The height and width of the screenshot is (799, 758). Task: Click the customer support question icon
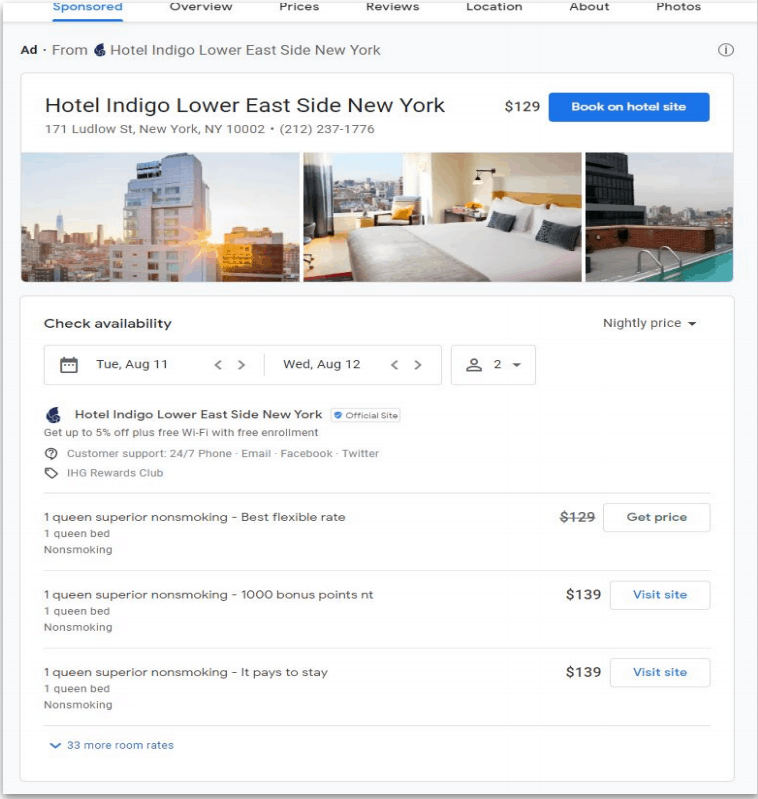click(51, 454)
